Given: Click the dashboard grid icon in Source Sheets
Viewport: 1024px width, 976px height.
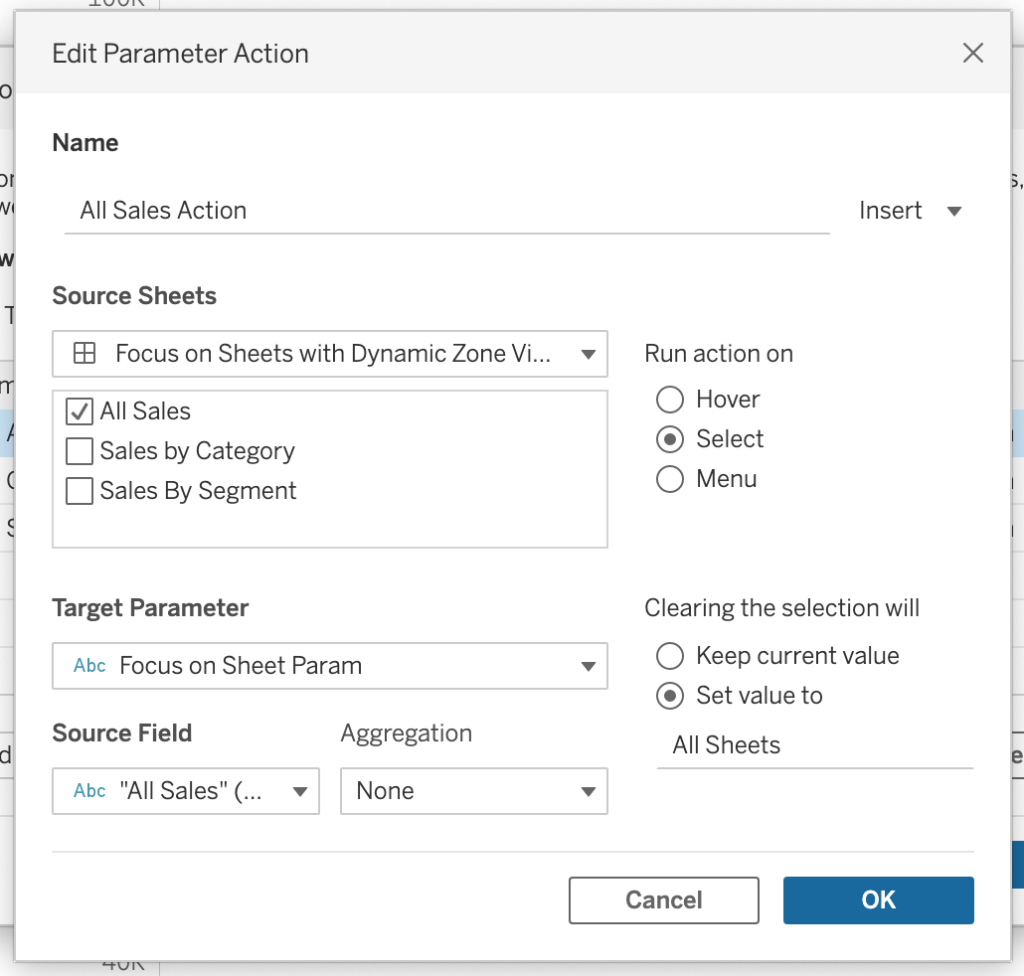Looking at the screenshot, I should (86, 353).
